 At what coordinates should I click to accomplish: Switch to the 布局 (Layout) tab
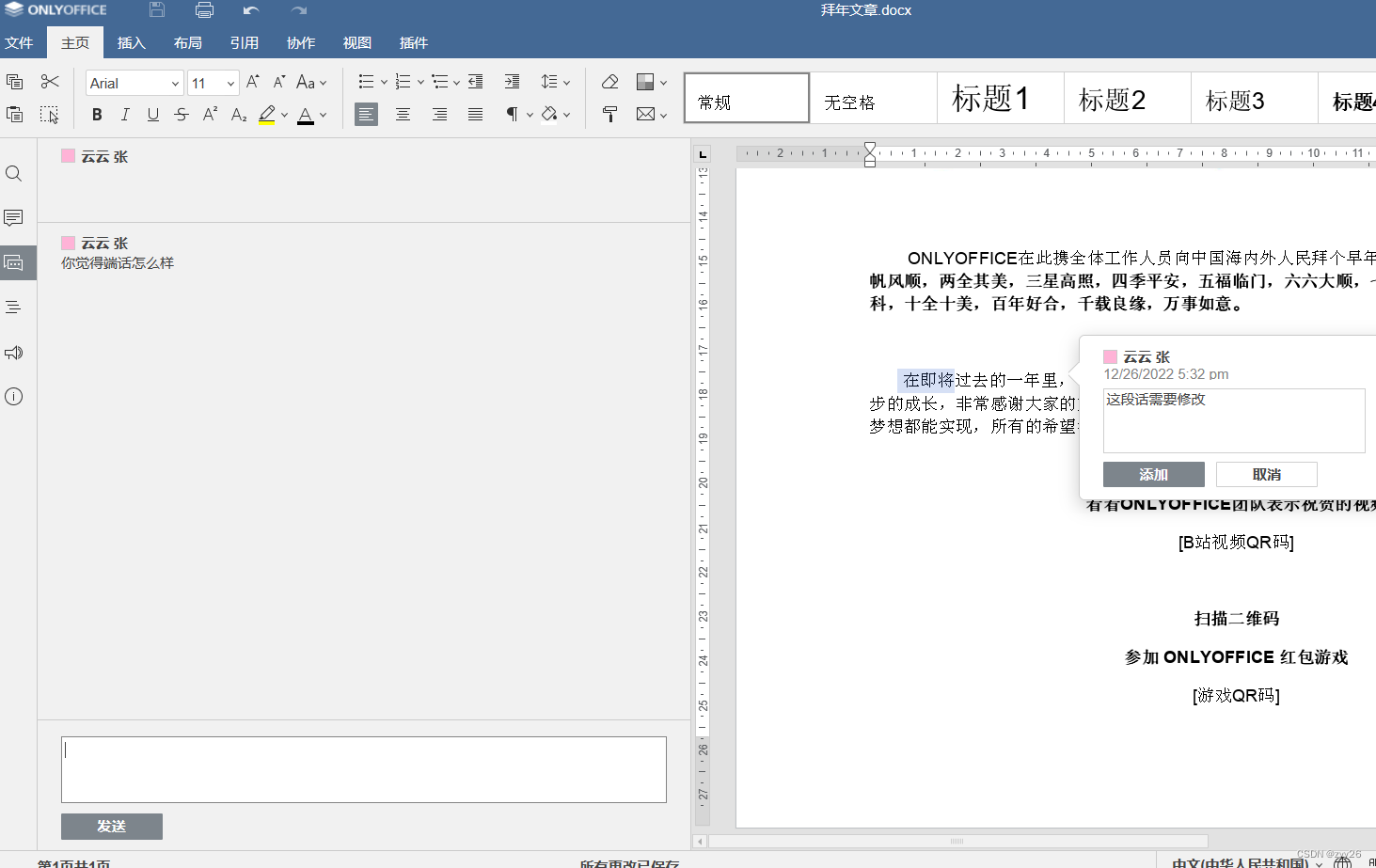point(188,42)
